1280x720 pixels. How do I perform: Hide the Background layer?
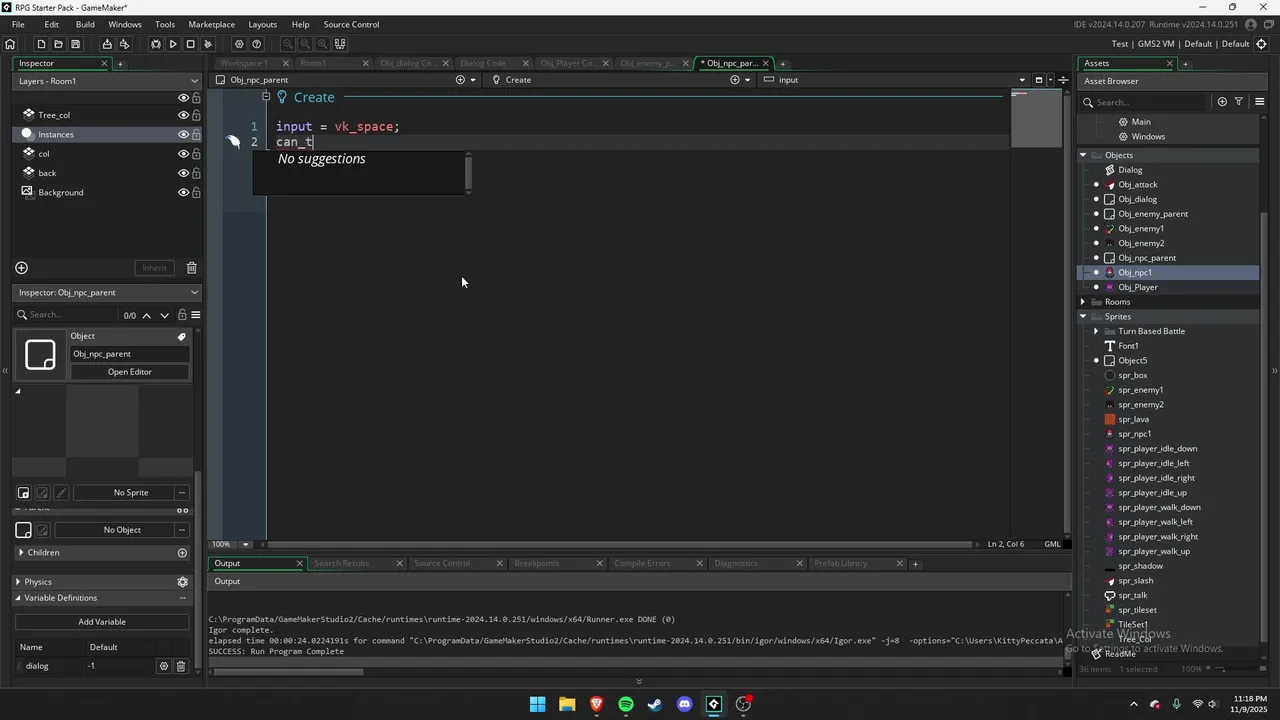coord(183,192)
